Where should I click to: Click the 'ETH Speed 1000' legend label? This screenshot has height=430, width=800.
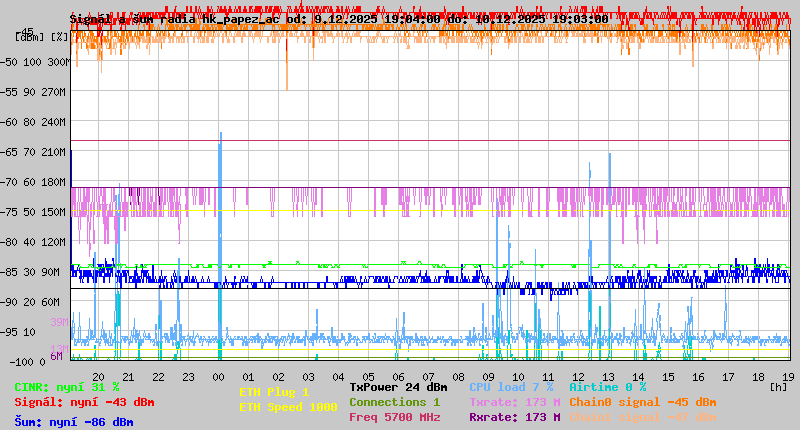point(288,407)
